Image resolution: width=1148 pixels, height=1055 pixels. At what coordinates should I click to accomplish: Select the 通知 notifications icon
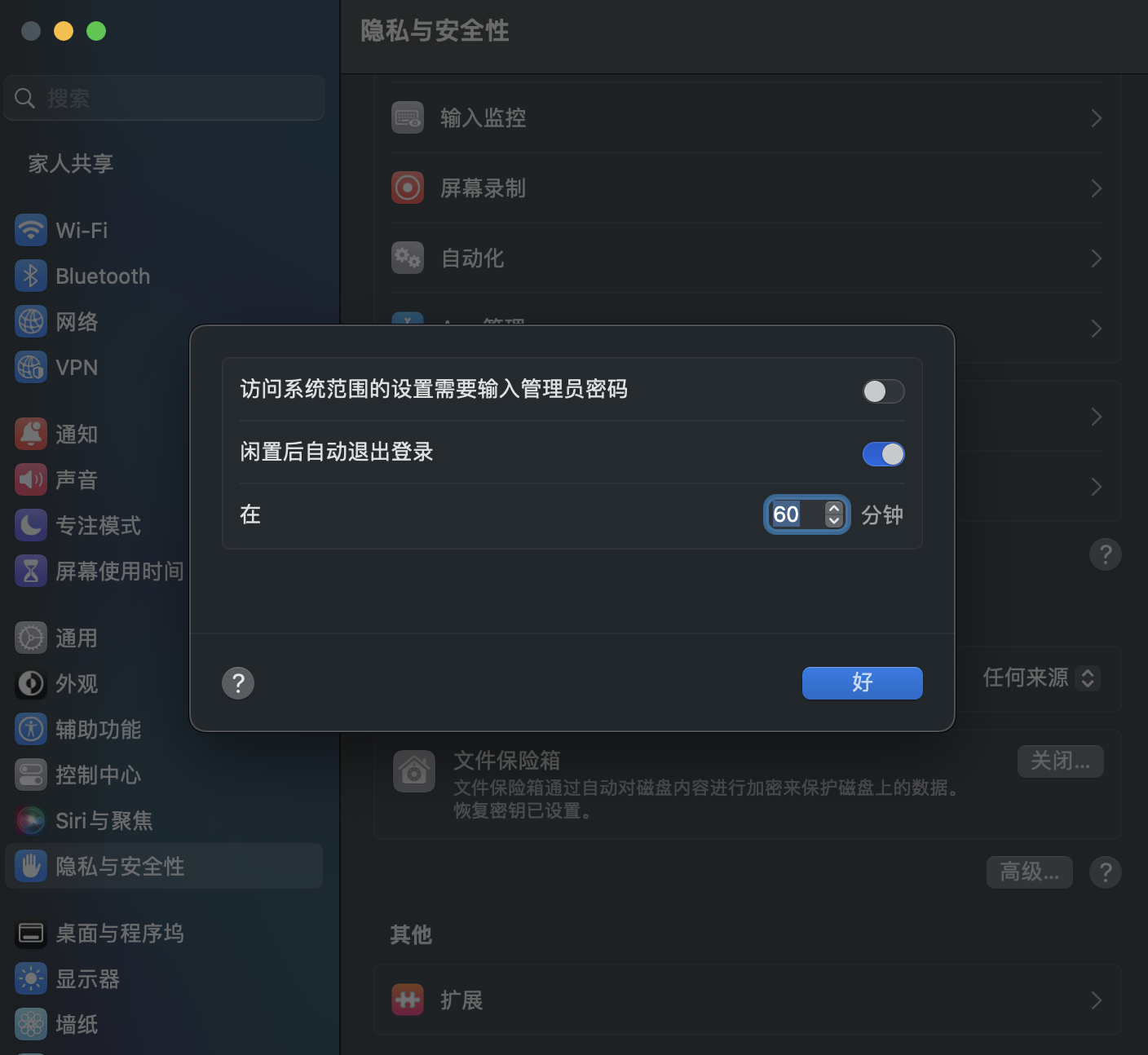[x=31, y=434]
